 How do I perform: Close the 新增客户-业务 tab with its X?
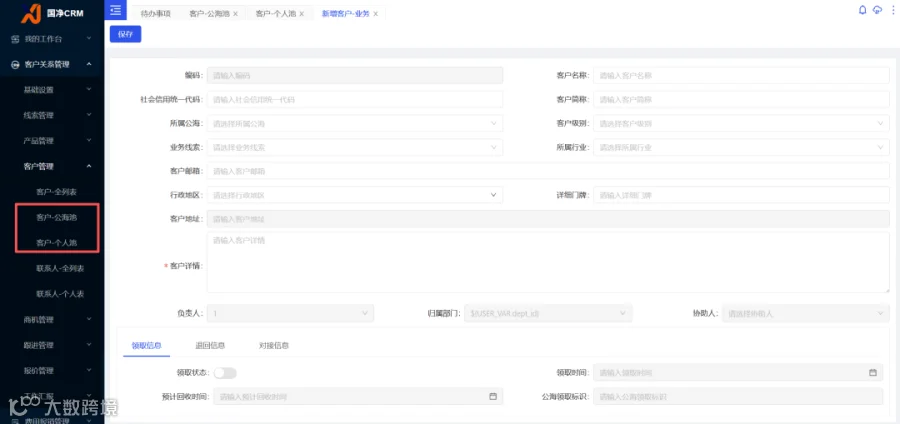click(x=375, y=14)
